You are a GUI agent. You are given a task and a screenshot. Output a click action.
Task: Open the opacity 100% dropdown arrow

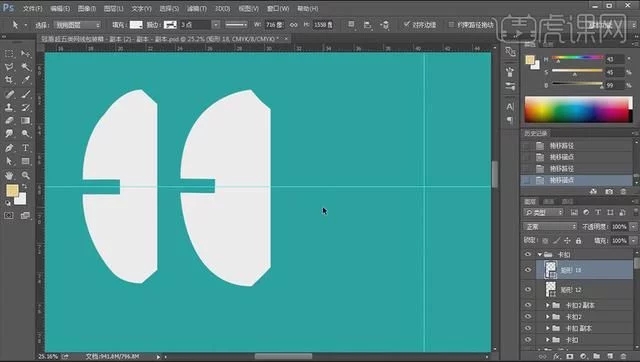click(633, 227)
